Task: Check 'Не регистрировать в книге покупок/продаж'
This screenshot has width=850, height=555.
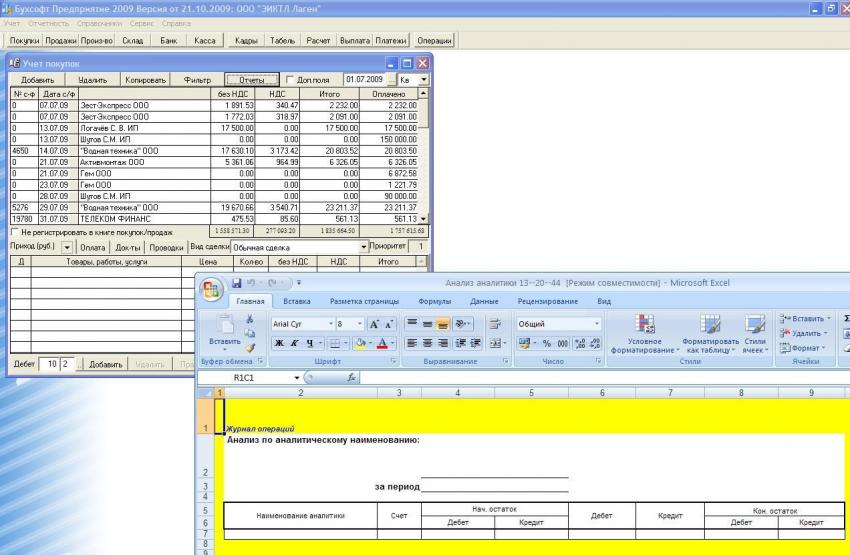Action: point(14,232)
